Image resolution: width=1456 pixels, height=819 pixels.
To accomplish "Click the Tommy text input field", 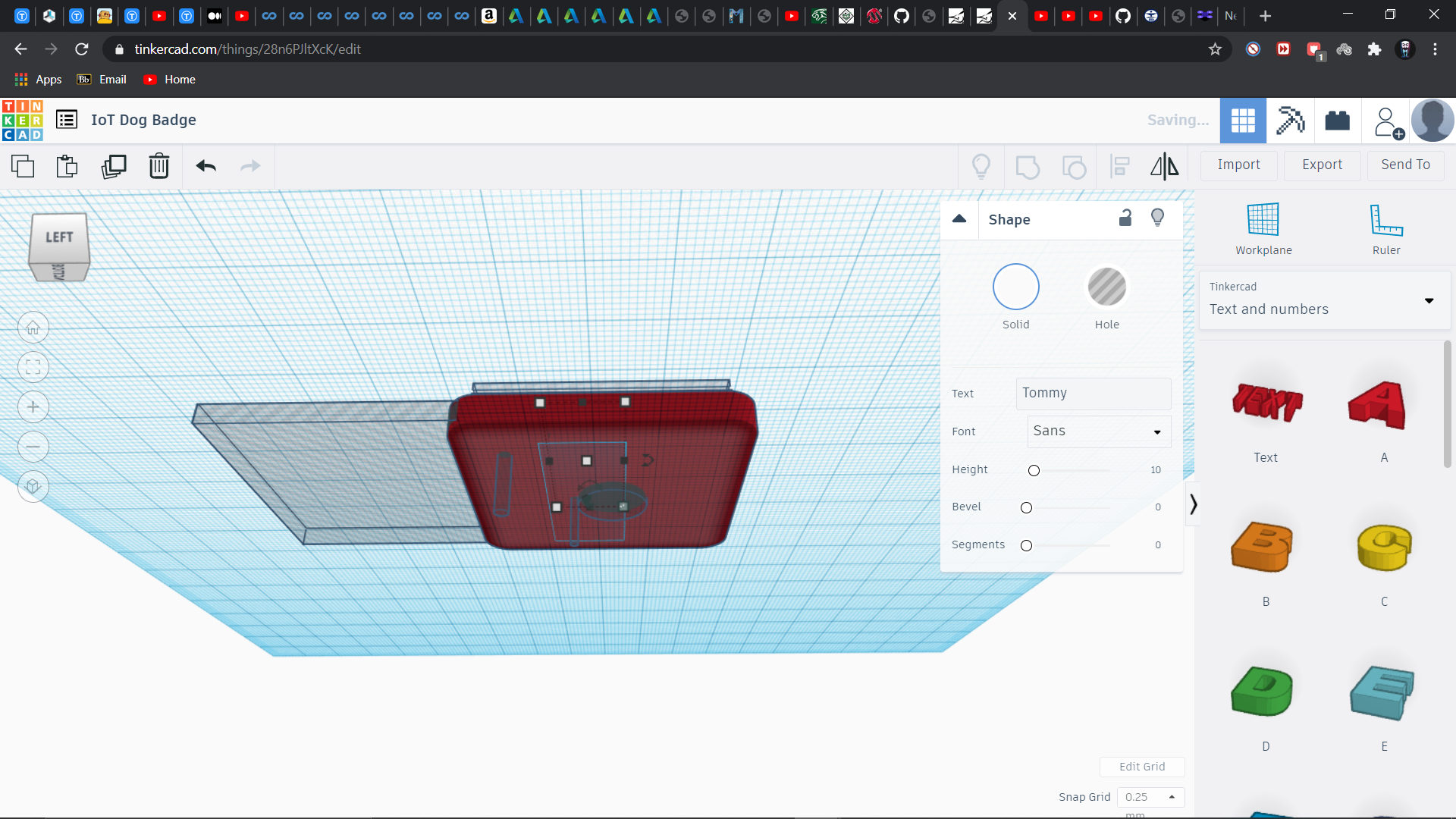I will (1091, 392).
